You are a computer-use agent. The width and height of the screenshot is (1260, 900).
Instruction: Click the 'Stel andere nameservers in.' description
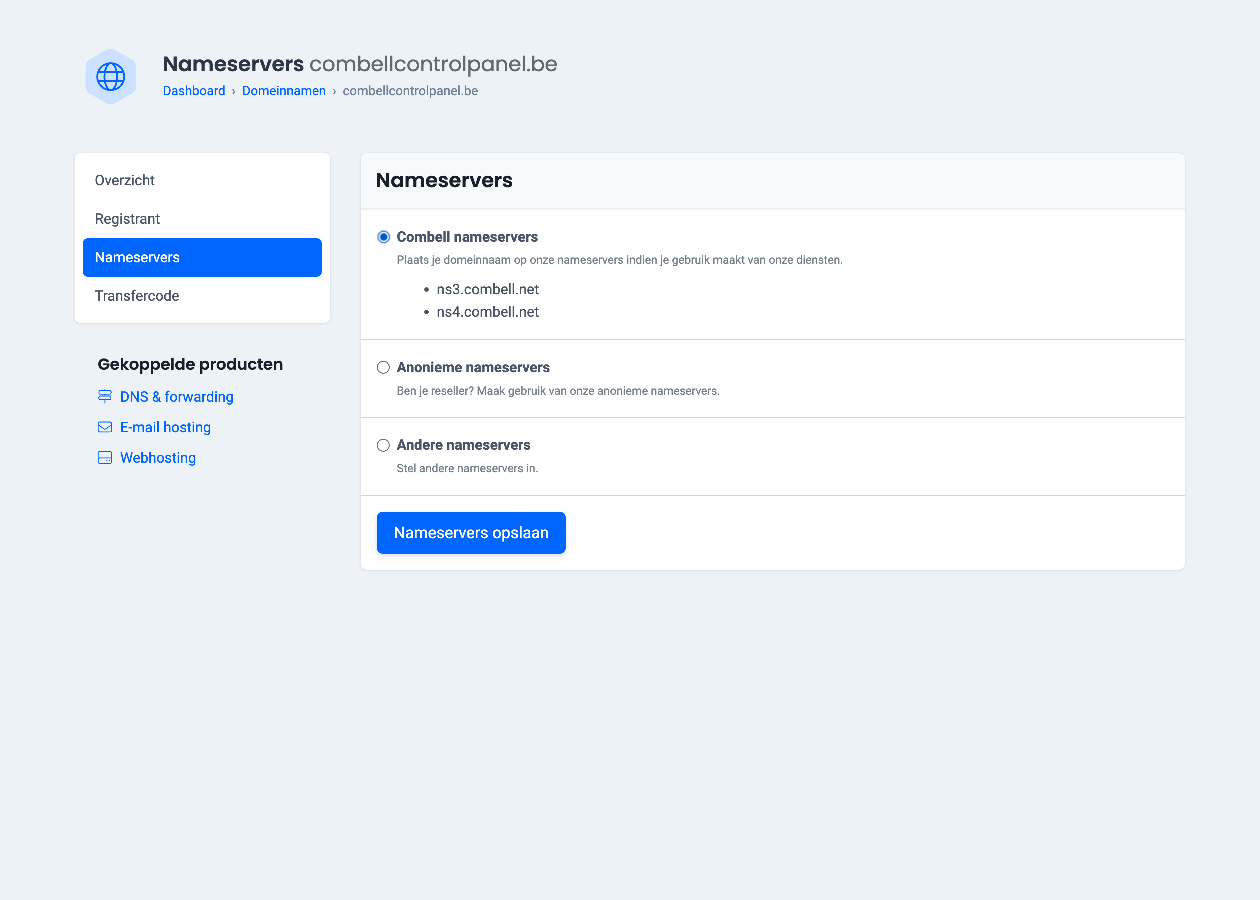click(x=467, y=468)
